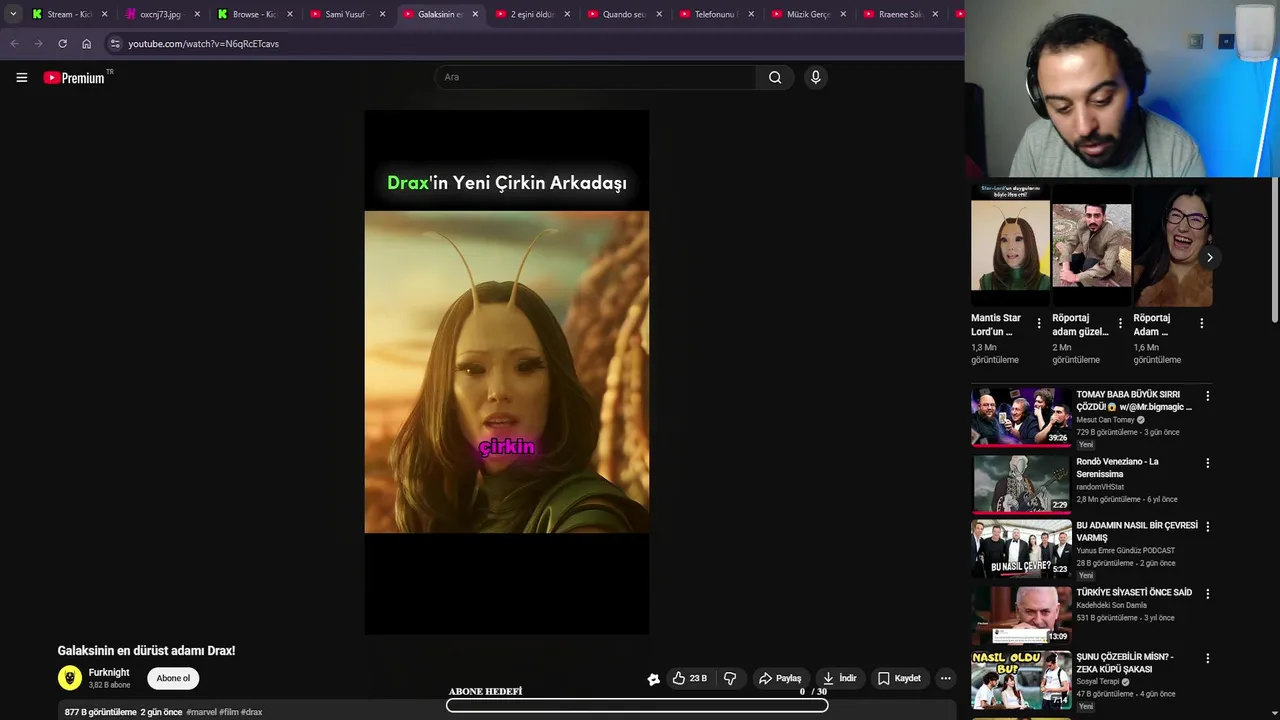Open TÜRKİYE SİYASETİ ÖNCE SAİD thumbnail
The width and height of the screenshot is (1280, 720).
tap(1021, 614)
